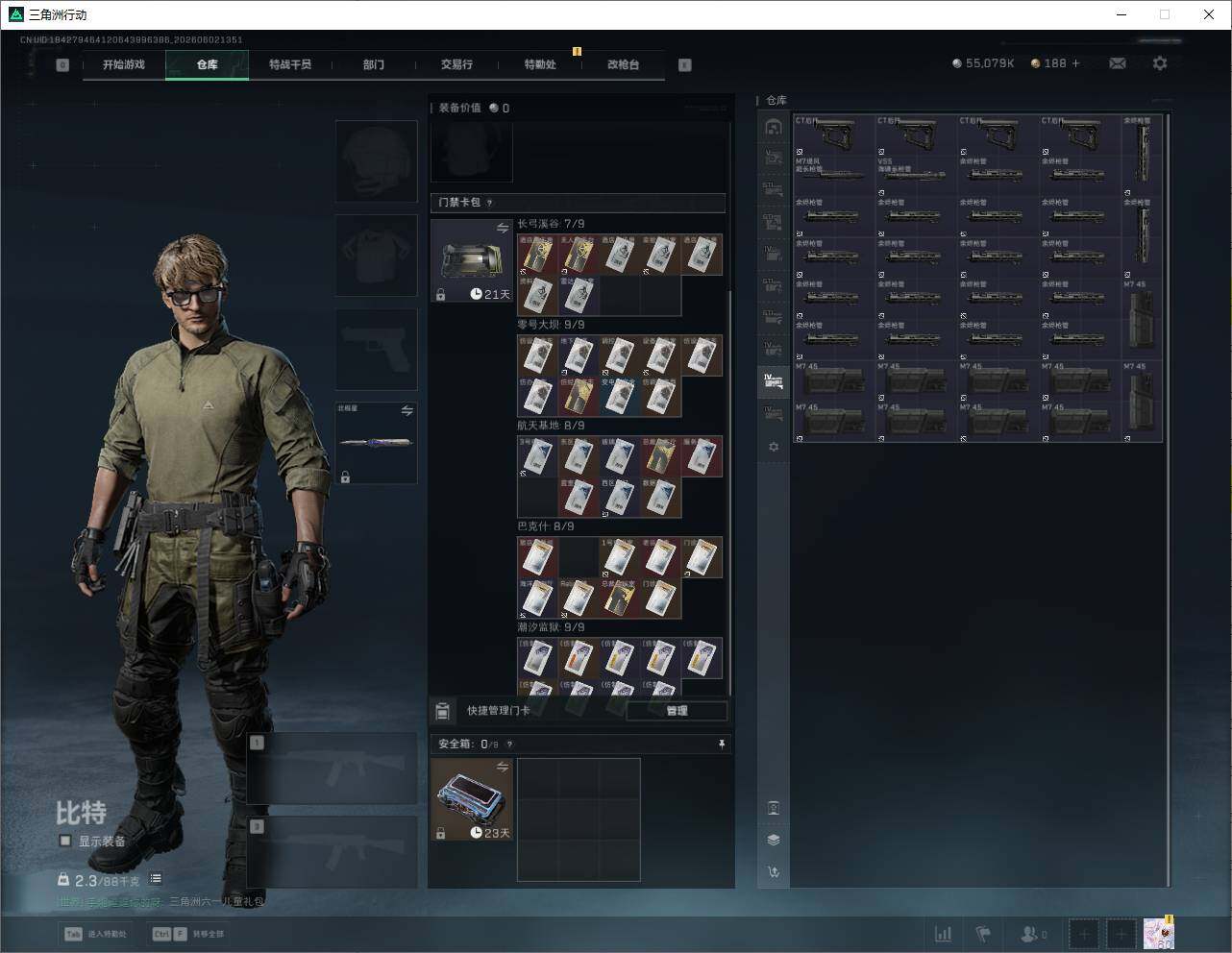Click the stacked layers icon in warehouse sidebar
Viewport: 1232px width, 953px height.
(774, 840)
